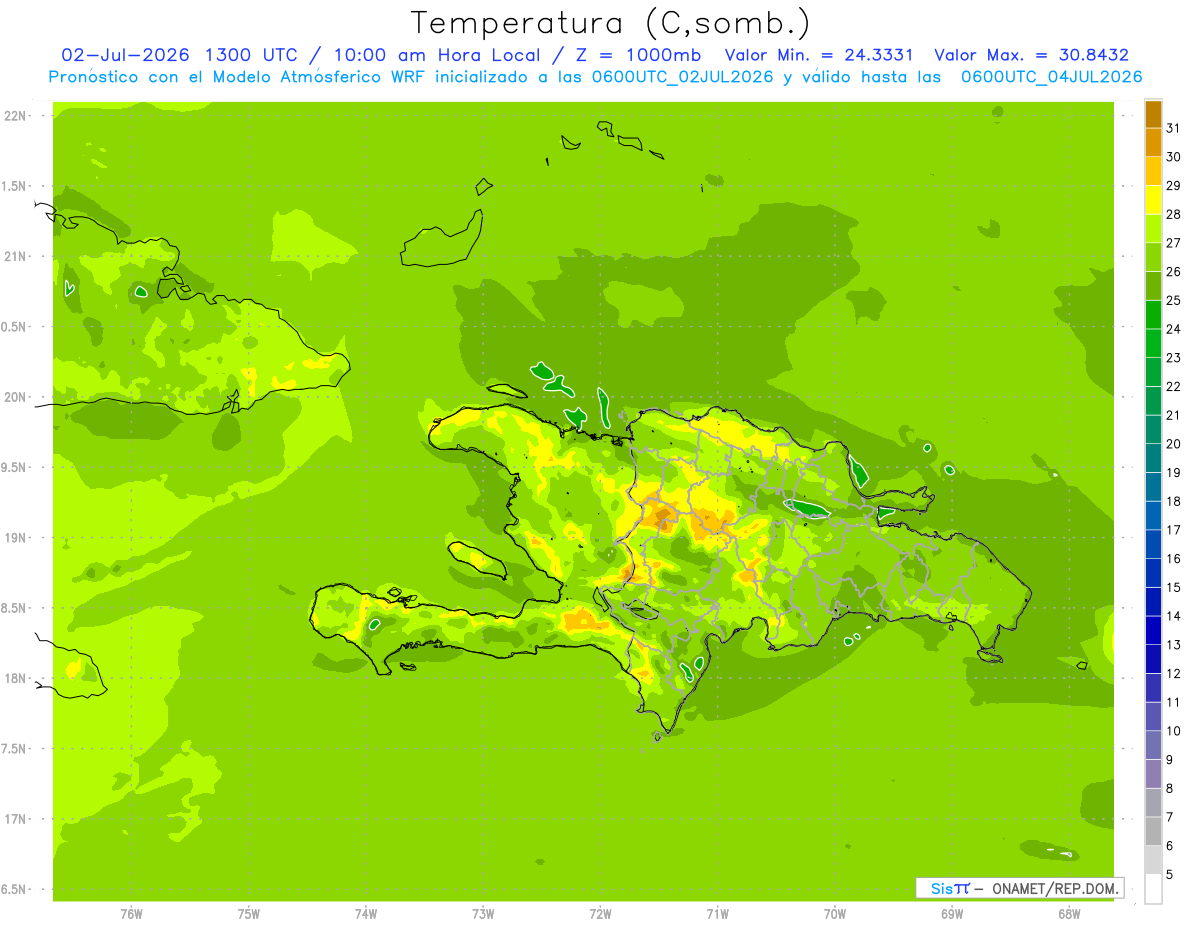Click the '29' colorbar label
The height and width of the screenshot is (927, 1200).
[1173, 185]
